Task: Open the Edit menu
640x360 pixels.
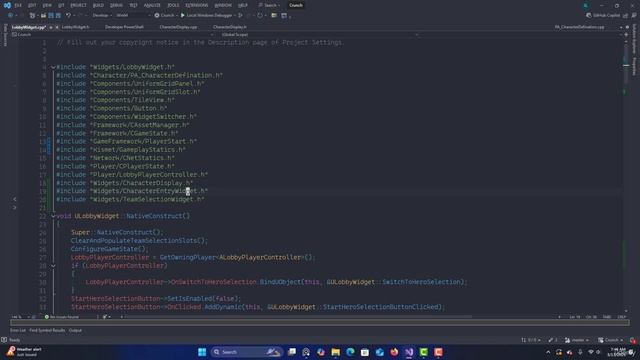Action: point(32,5)
